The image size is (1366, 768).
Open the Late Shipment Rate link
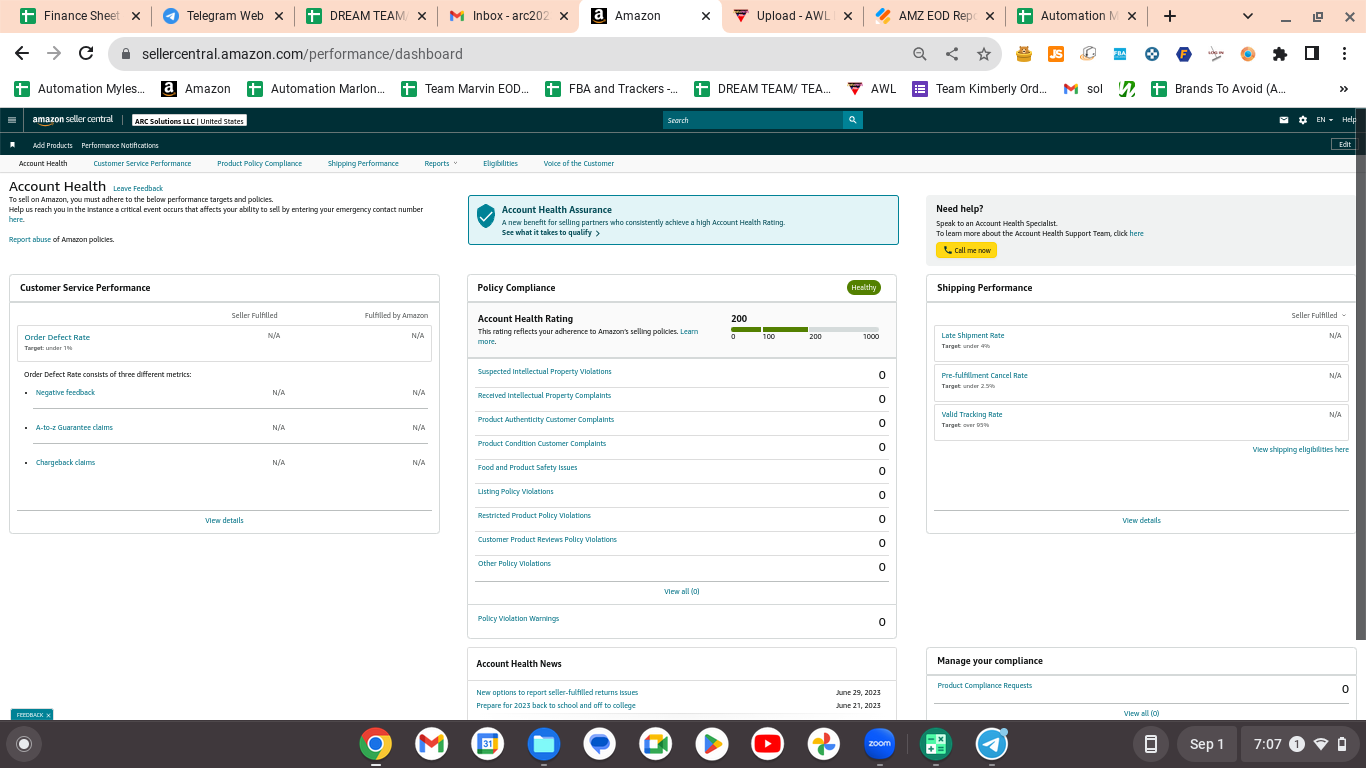click(x=973, y=335)
